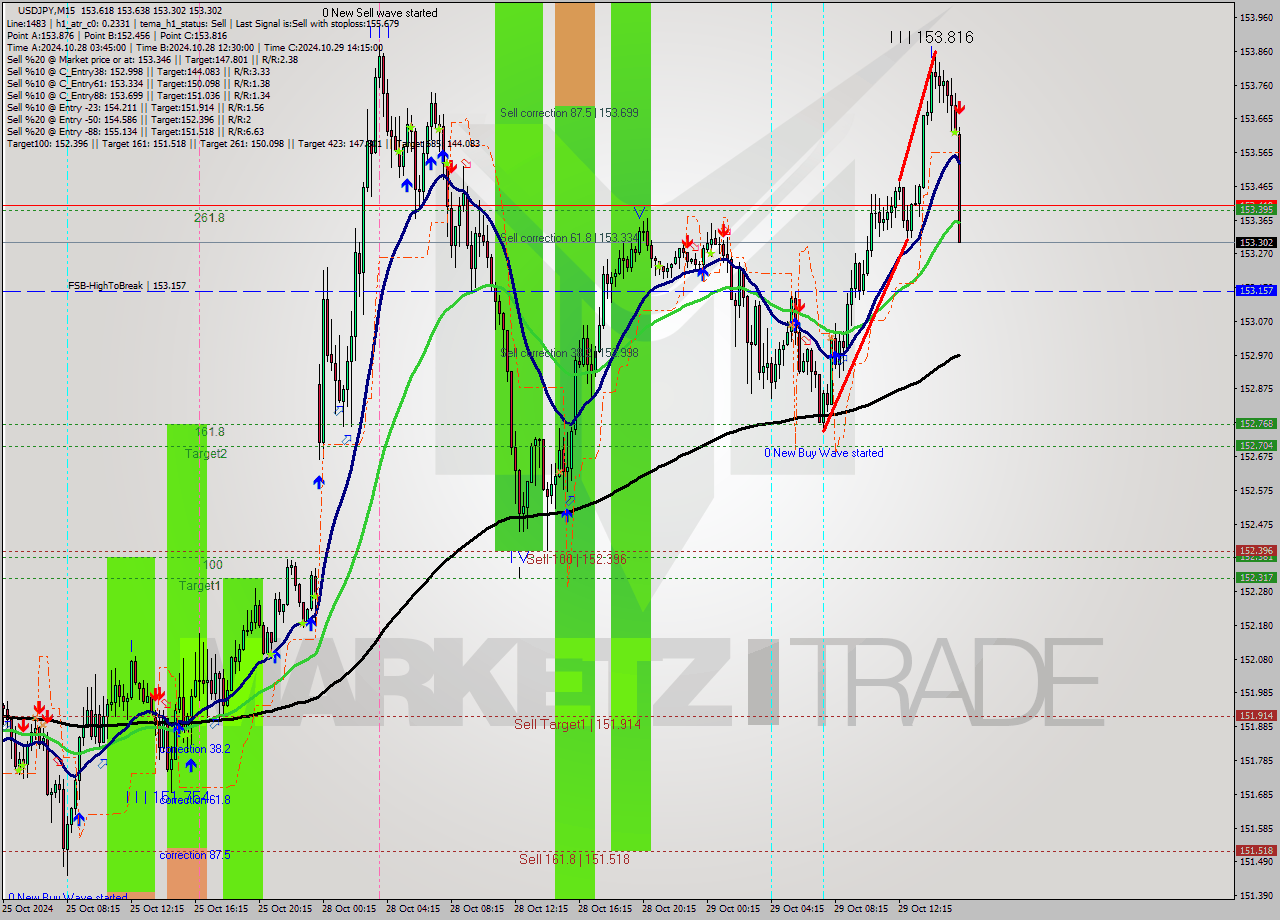The image size is (1280, 920).
Task: Click the 'Sell %10 @ C_Entry61: 153.334' line
Action: click(137, 84)
